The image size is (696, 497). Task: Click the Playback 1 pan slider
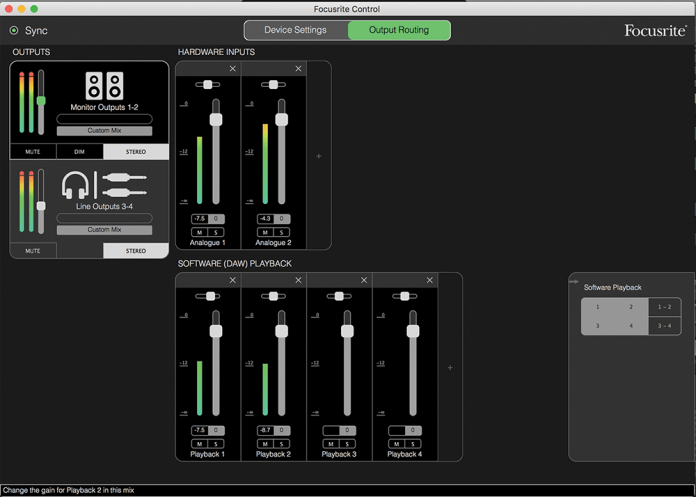click(208, 296)
